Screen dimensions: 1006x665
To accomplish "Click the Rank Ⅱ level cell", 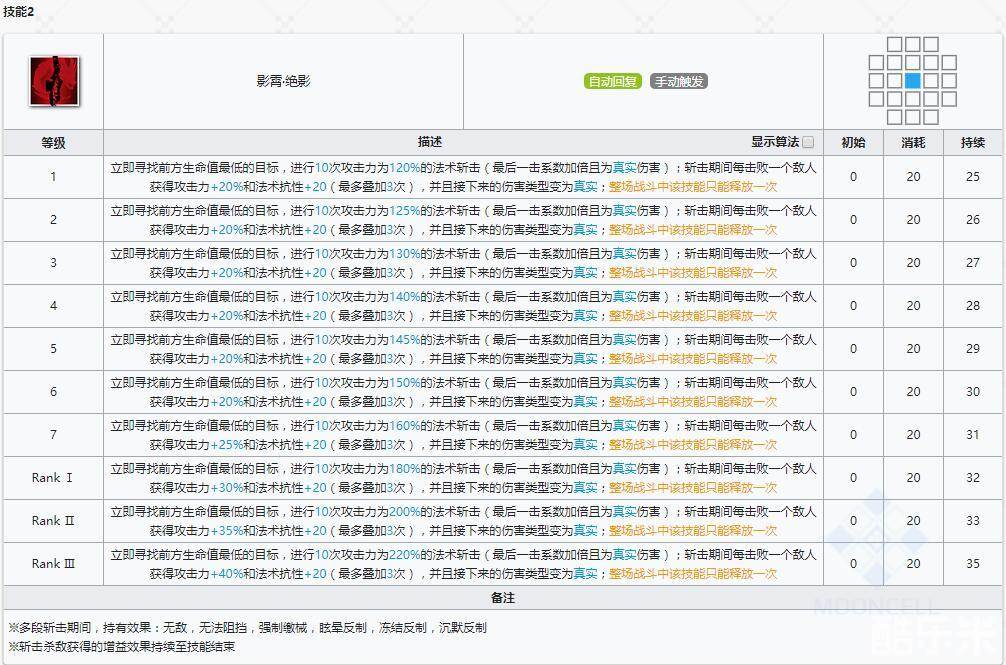I will (53, 521).
